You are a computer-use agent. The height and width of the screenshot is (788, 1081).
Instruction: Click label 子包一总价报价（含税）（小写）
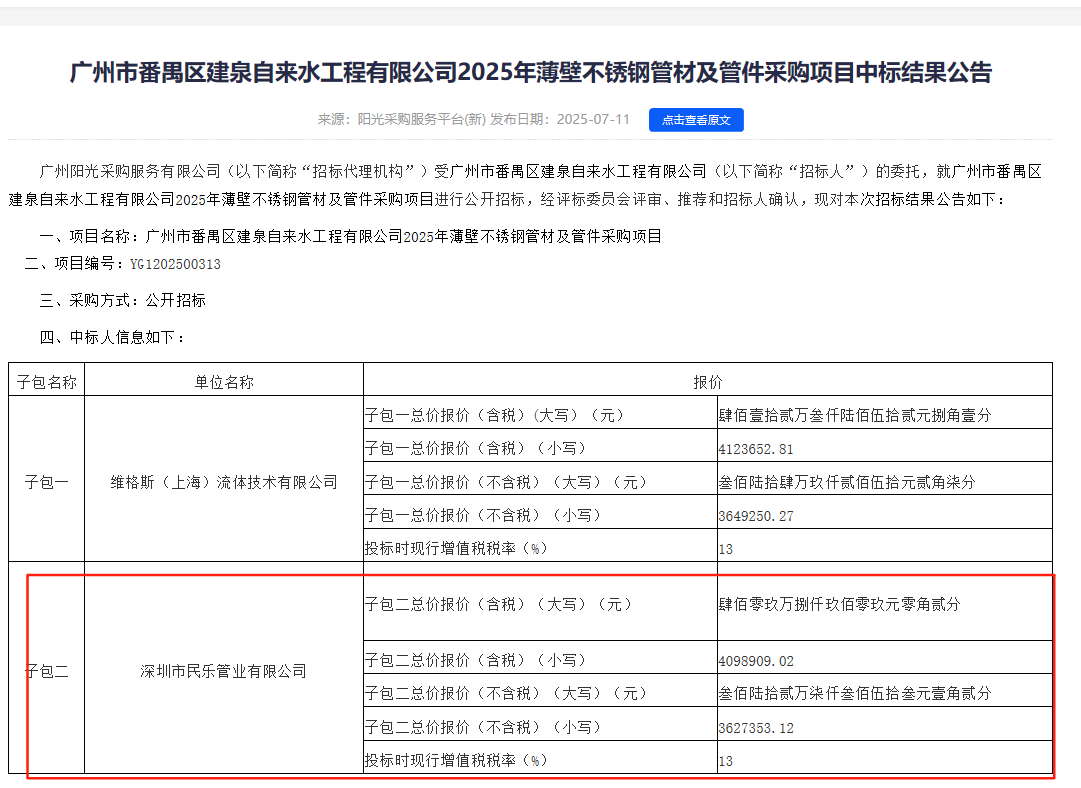(475, 448)
